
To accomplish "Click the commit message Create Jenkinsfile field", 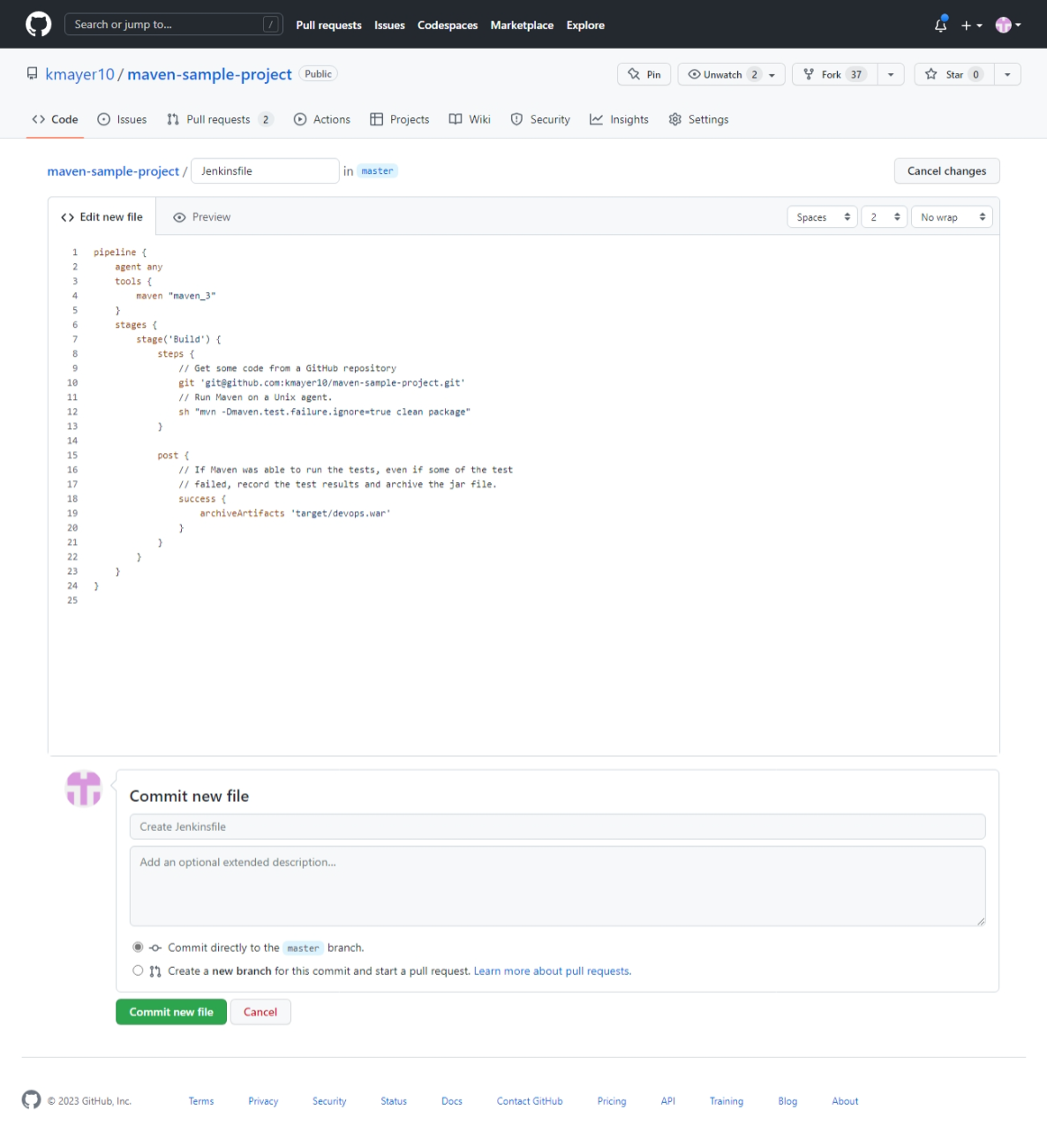I will pyautogui.click(x=557, y=827).
